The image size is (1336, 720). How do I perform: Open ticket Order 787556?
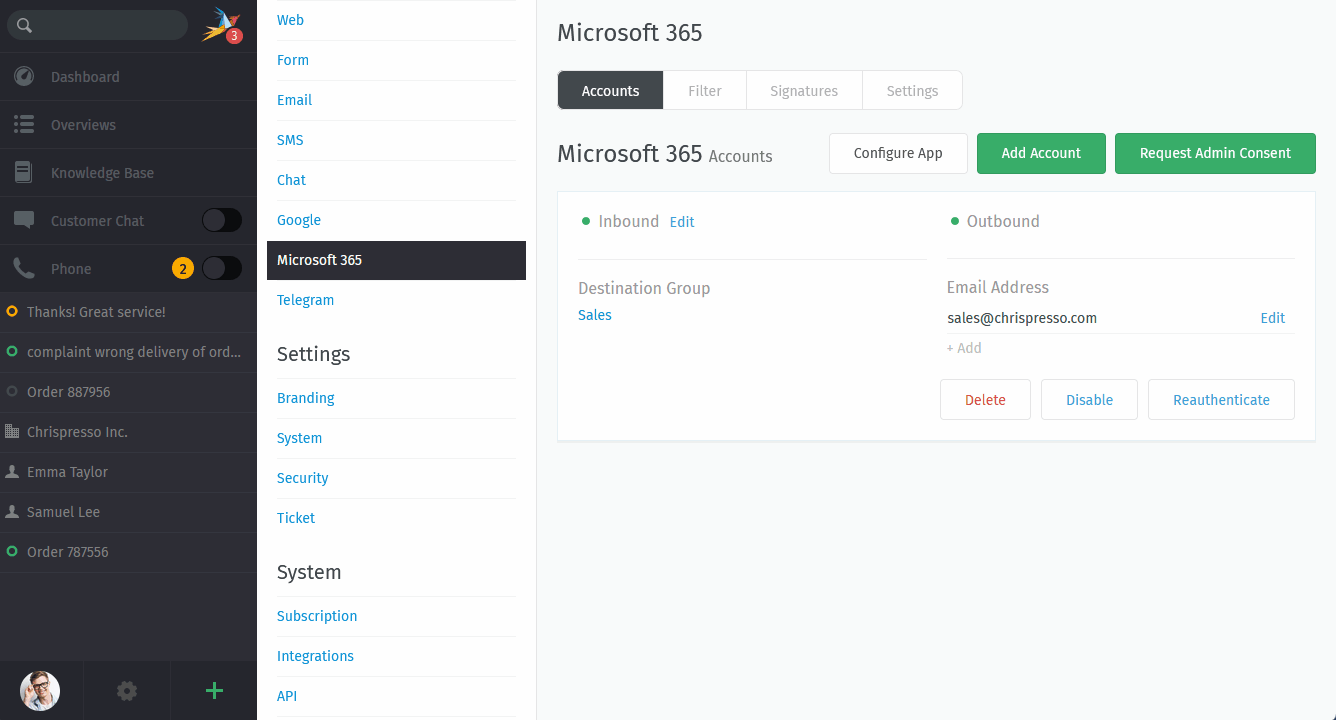[128, 552]
